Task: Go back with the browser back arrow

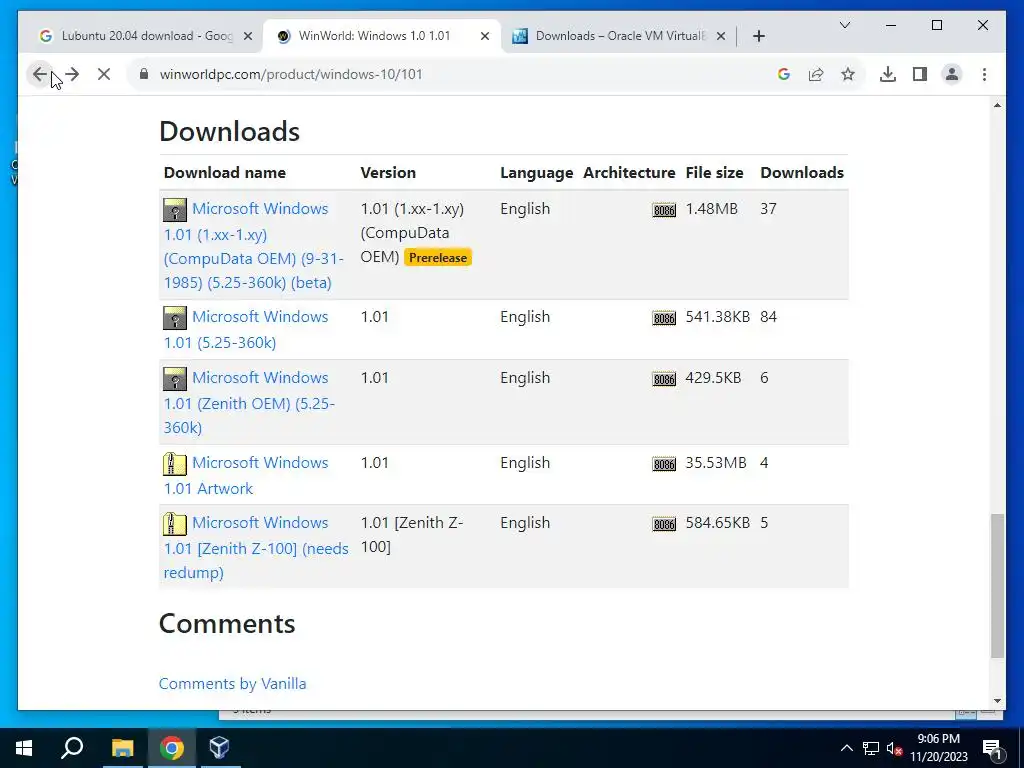Action: 39,74
